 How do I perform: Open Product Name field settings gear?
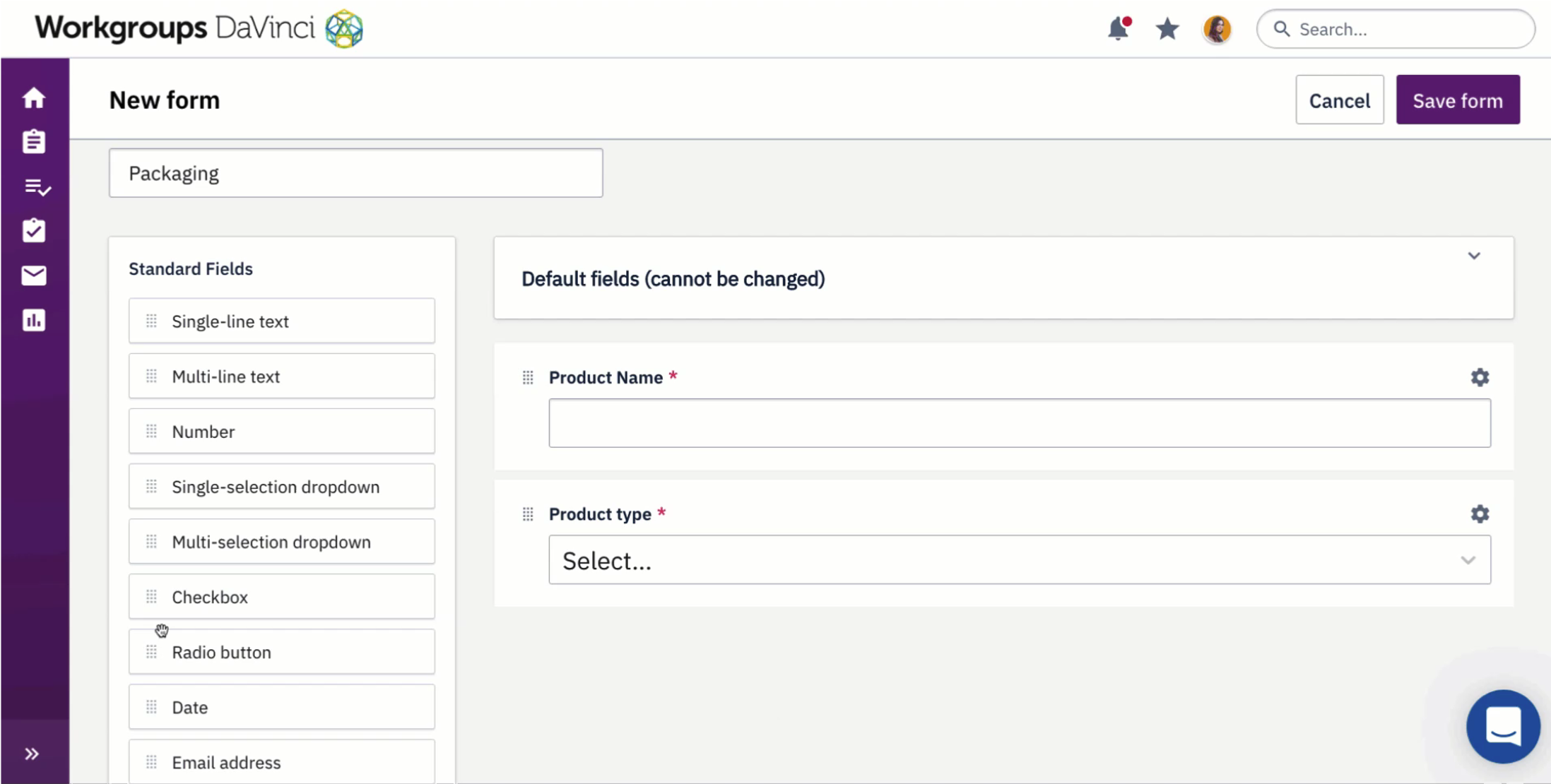point(1480,377)
